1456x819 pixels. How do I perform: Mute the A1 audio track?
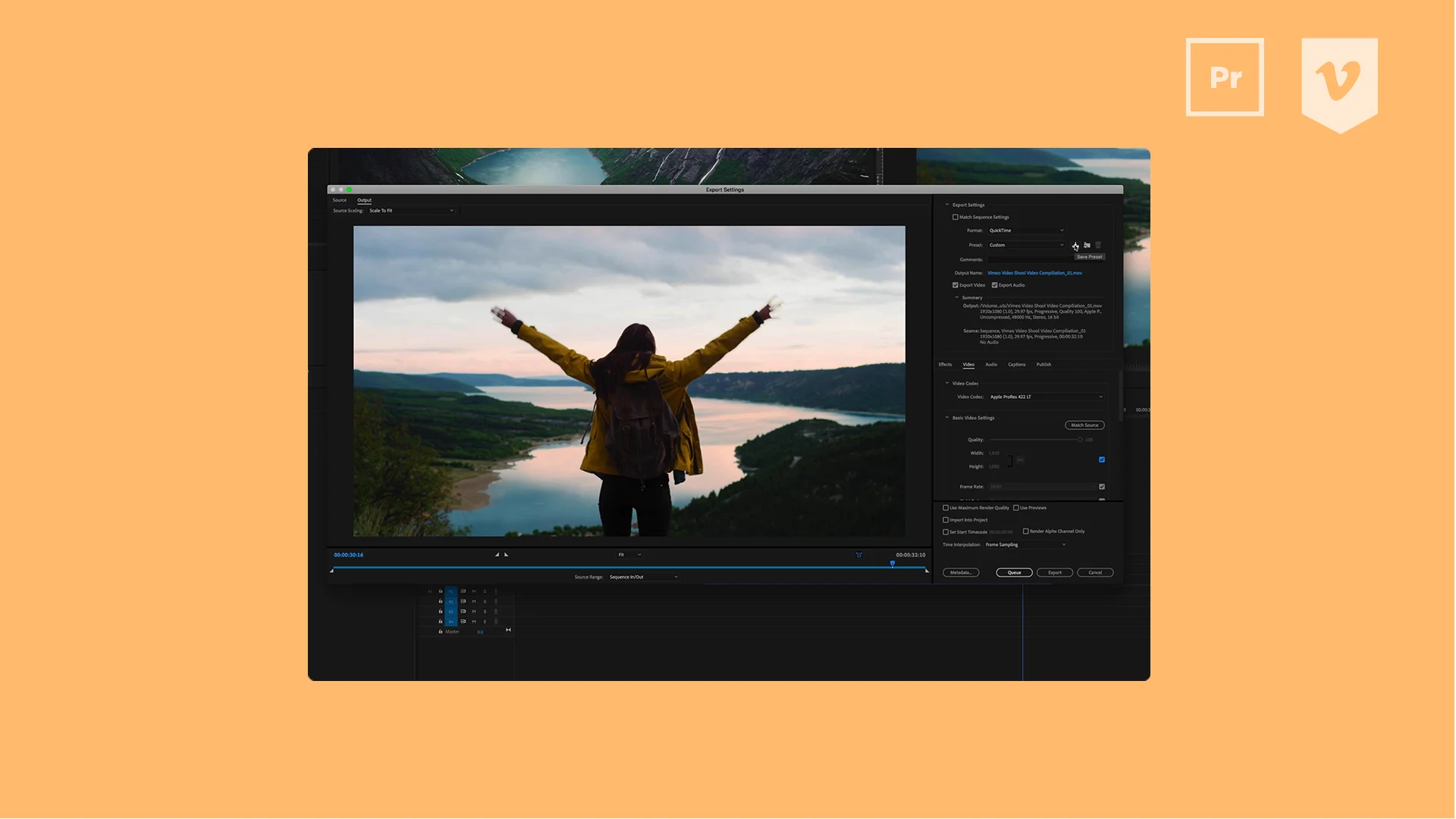[474, 591]
